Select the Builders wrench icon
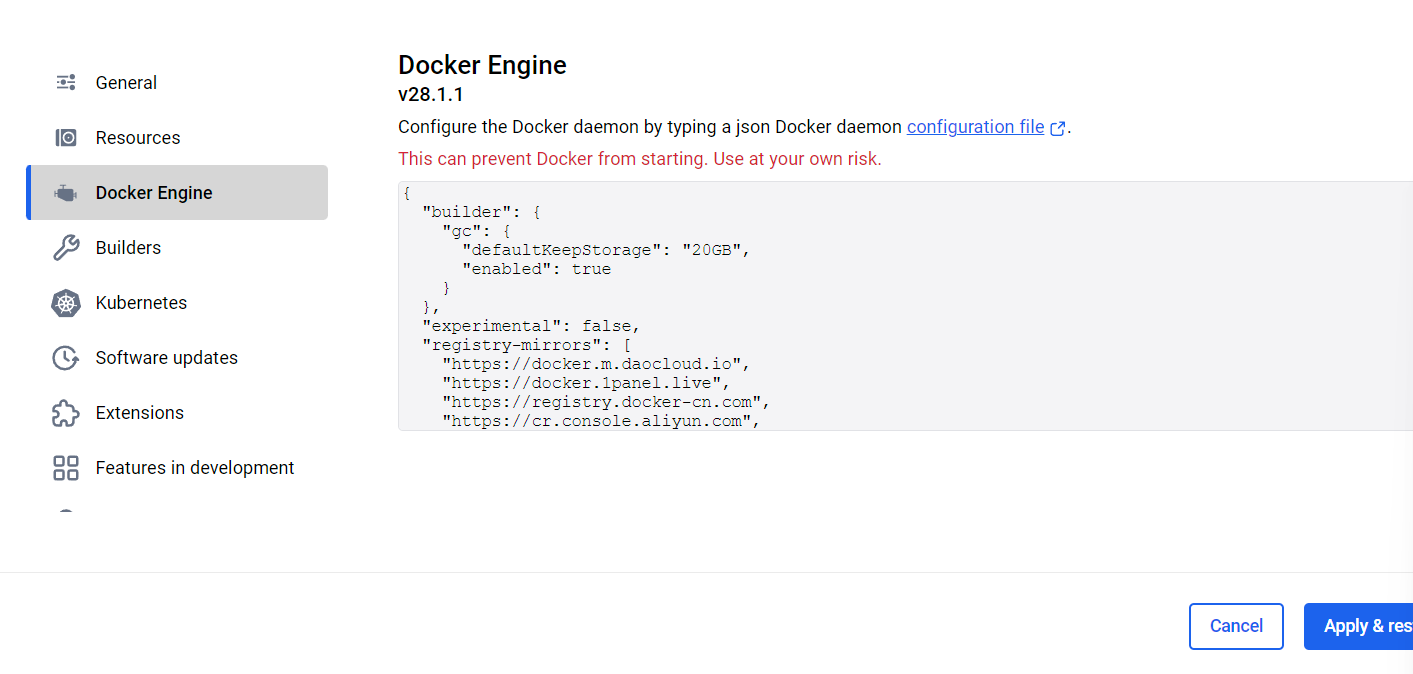 (x=65, y=247)
